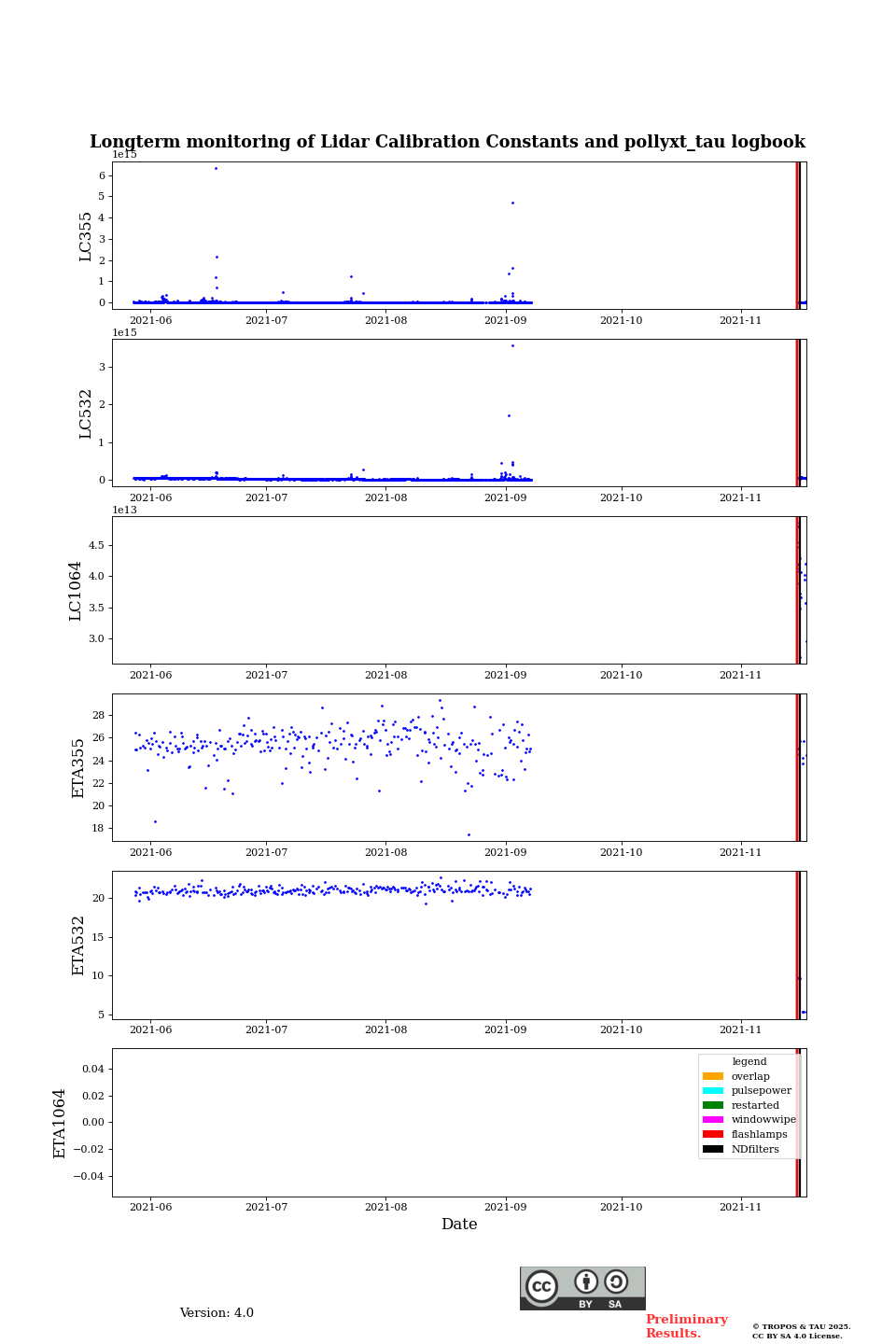Click the '−0.04' y-tick on ETA1064 plot

[x=89, y=1176]
